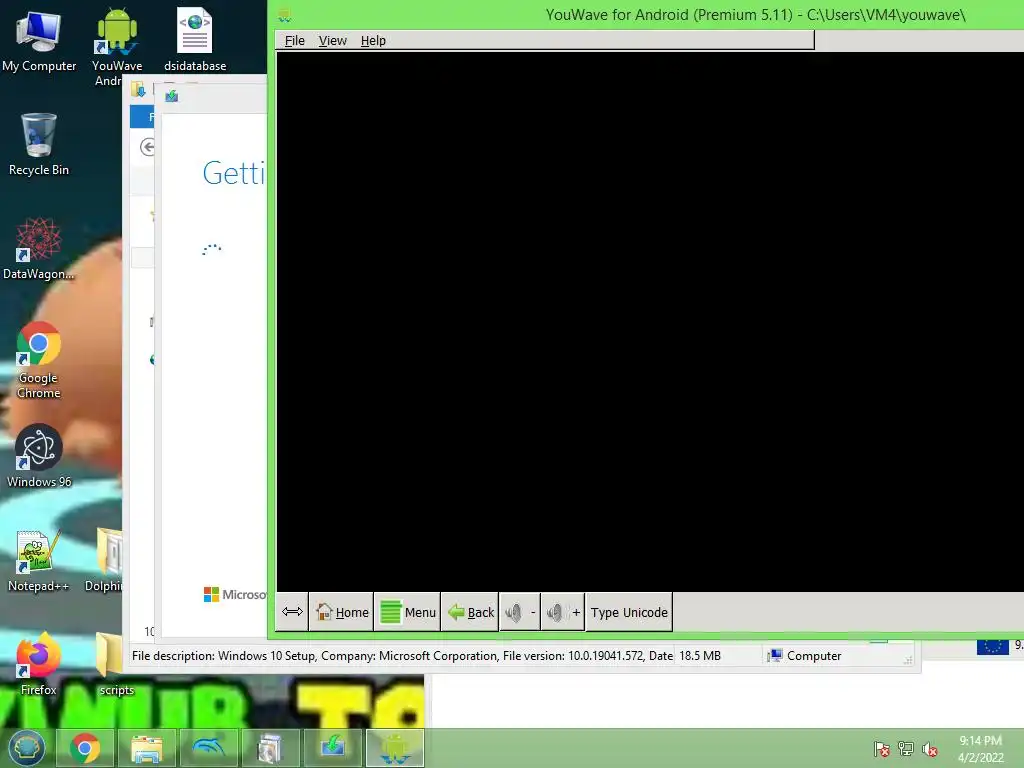Image resolution: width=1024 pixels, height=768 pixels.
Task: Click the Back button in YouWave toolbar
Action: coord(470,612)
